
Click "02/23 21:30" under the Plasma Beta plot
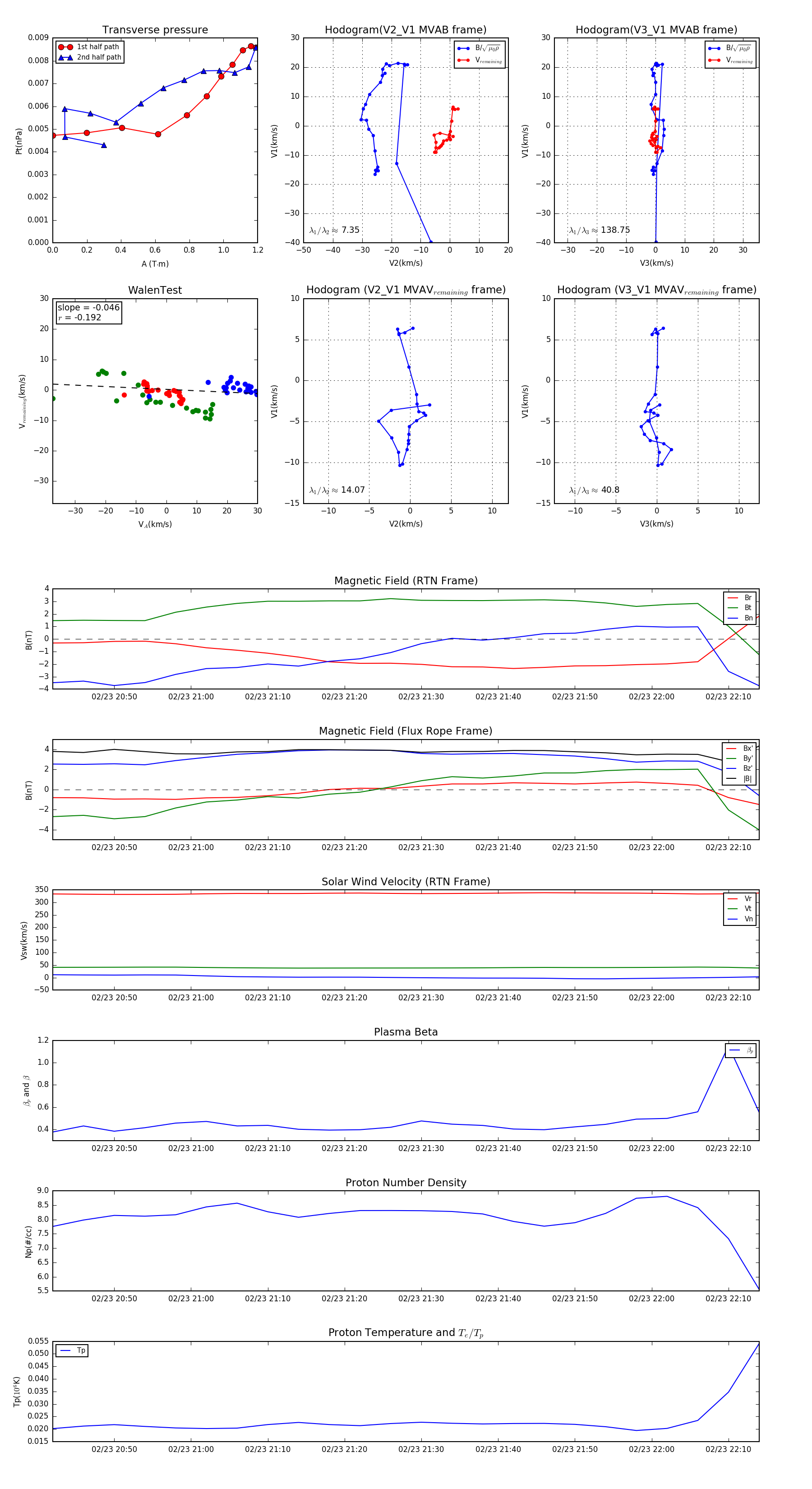pyautogui.click(x=421, y=1148)
